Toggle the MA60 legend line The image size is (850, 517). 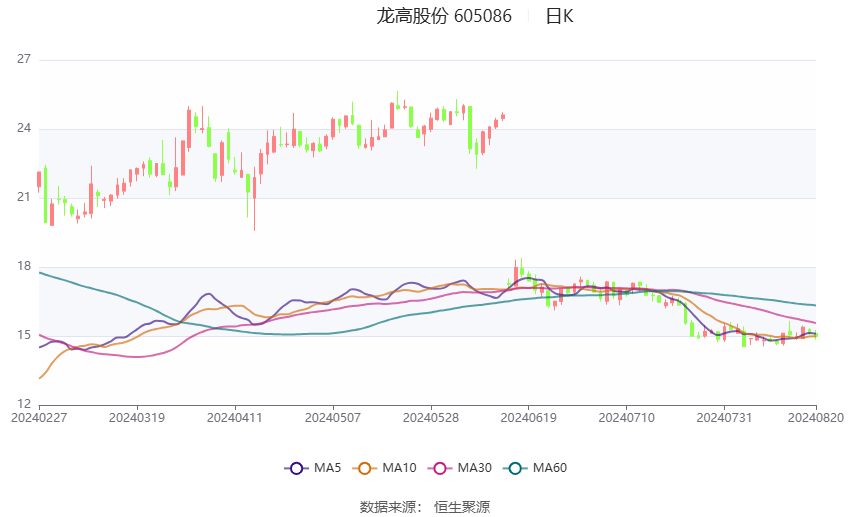536,468
